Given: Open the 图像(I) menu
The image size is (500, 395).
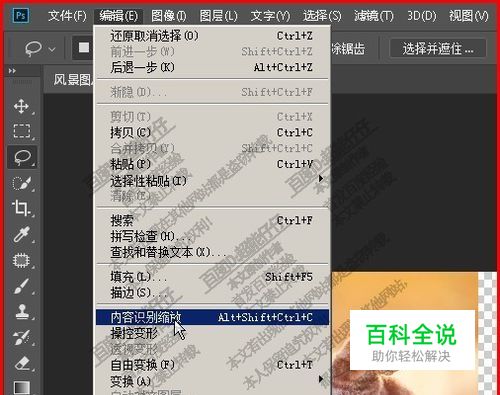Looking at the screenshot, I should pos(169,16).
